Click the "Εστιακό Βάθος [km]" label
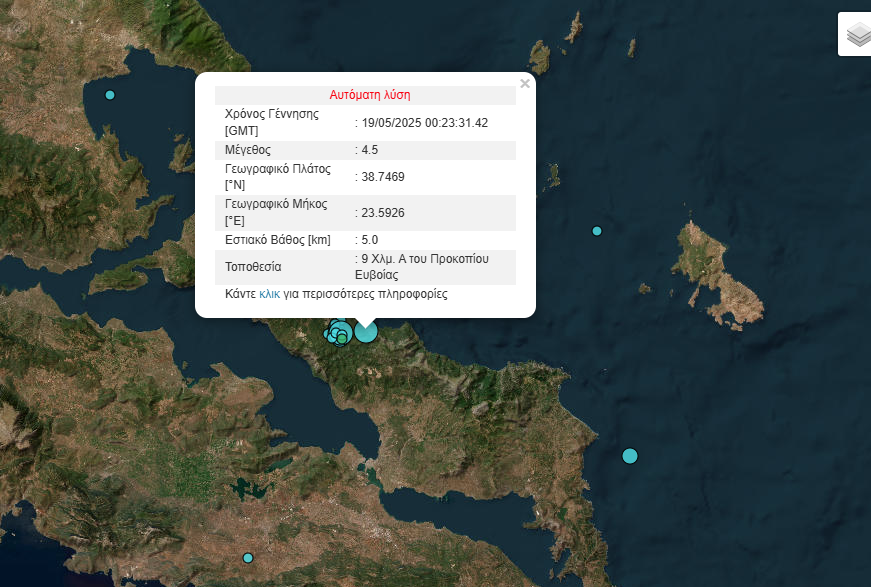The image size is (871, 587). point(277,240)
